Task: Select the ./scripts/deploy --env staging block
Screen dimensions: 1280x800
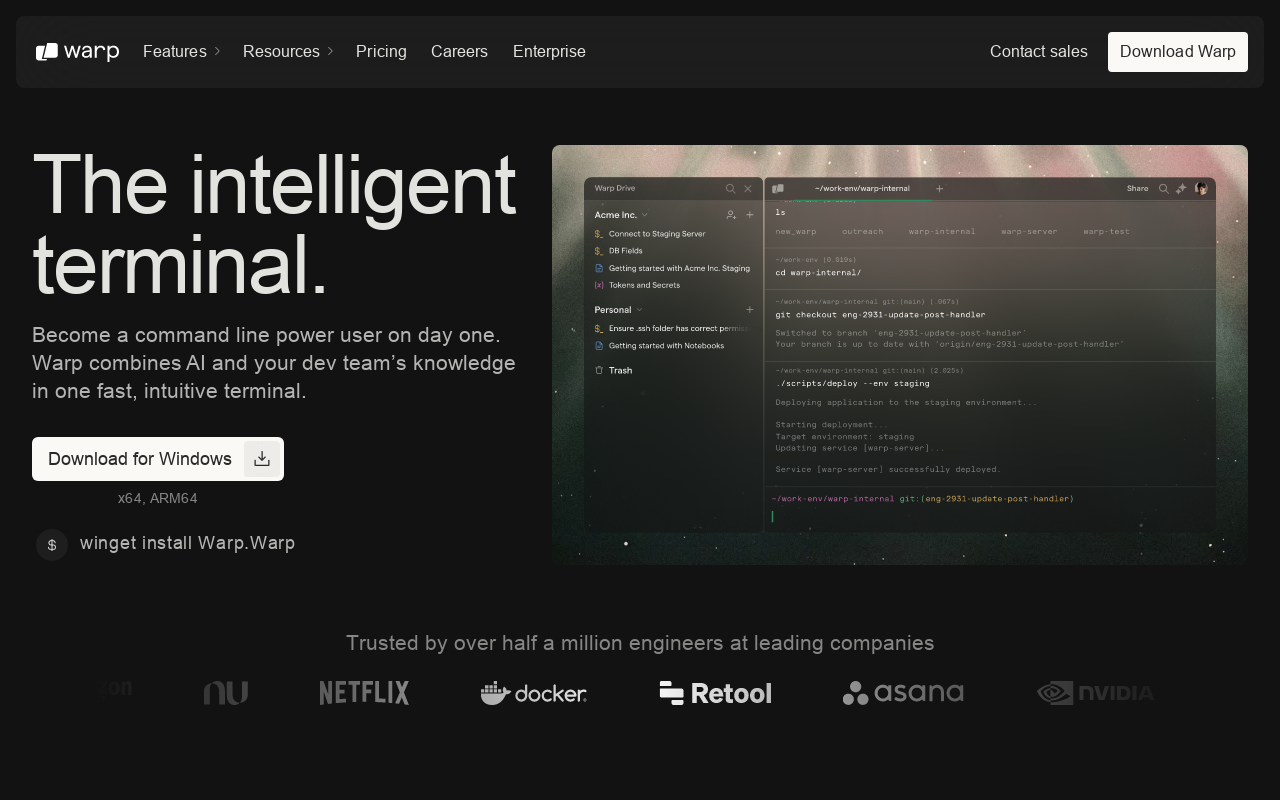Action: click(x=990, y=424)
